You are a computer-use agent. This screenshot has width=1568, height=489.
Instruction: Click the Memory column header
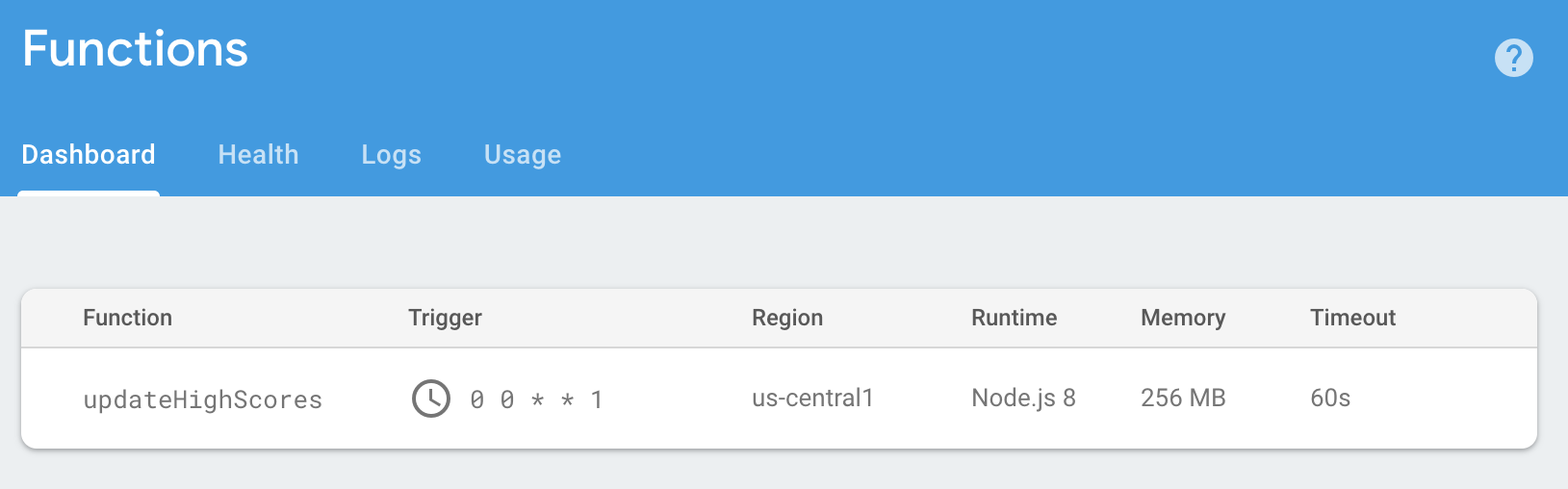pyautogui.click(x=1183, y=318)
